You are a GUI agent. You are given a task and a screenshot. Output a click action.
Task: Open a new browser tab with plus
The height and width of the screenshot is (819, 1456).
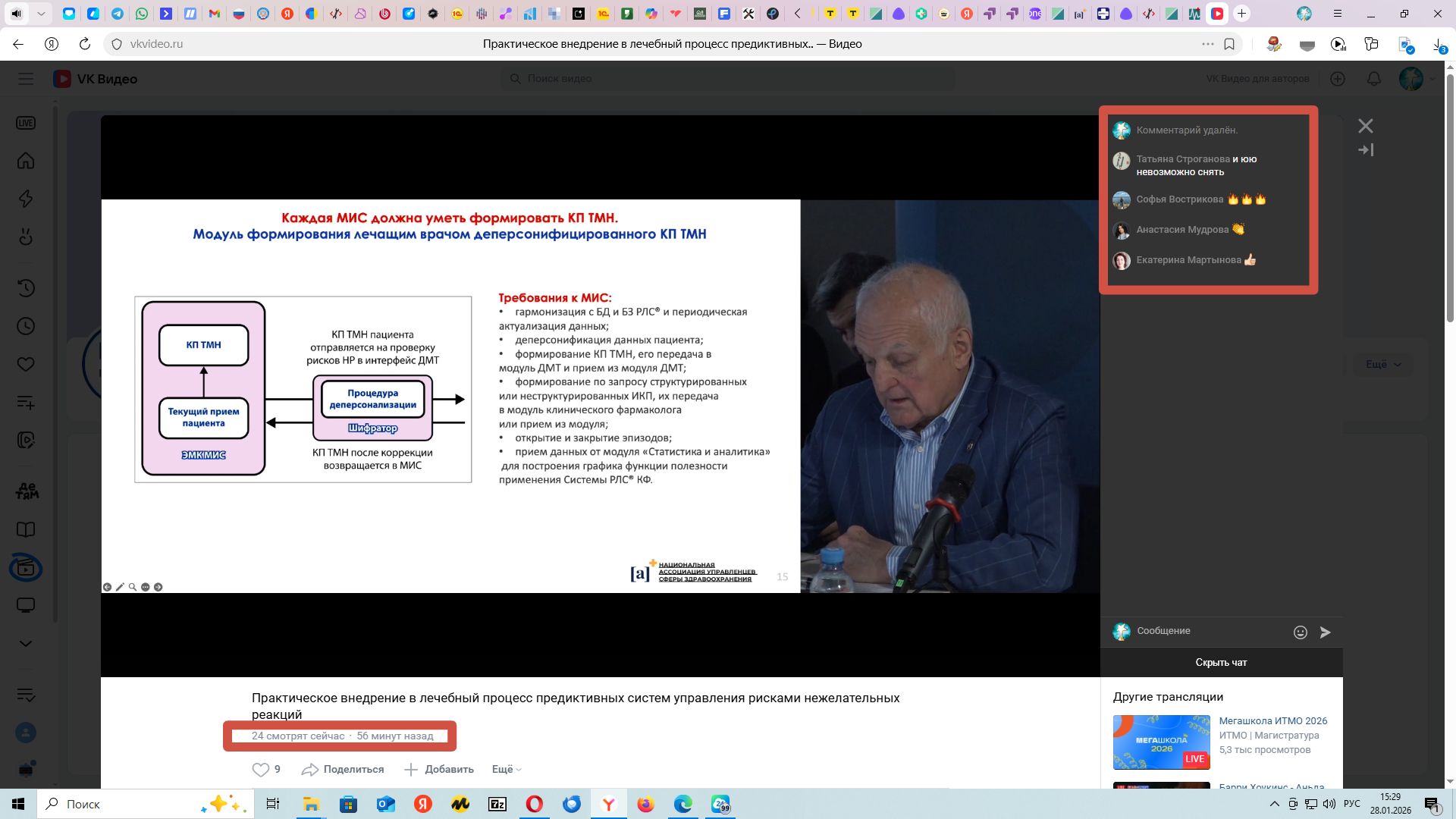pyautogui.click(x=1241, y=14)
